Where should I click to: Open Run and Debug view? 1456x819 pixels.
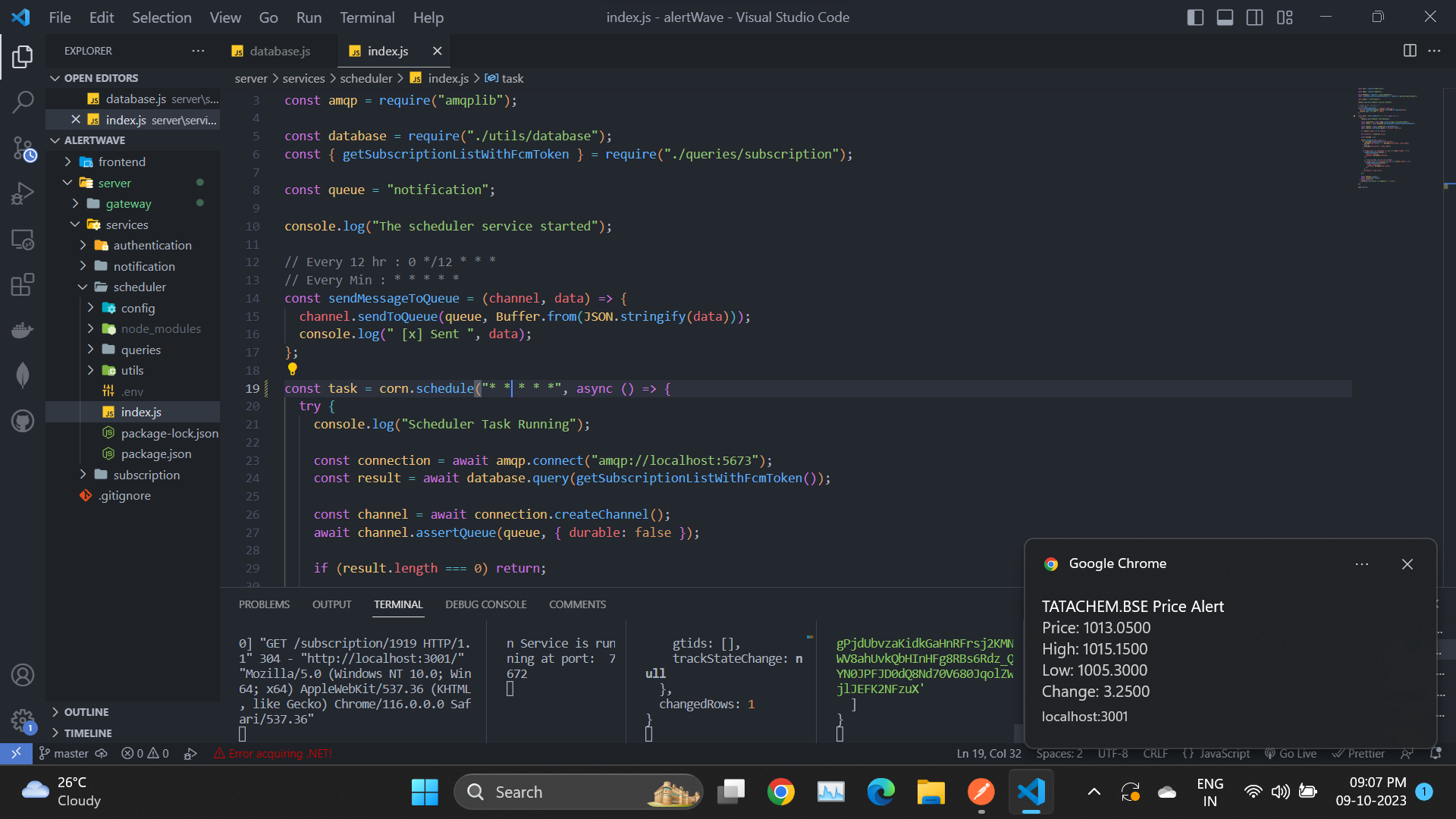click(23, 194)
